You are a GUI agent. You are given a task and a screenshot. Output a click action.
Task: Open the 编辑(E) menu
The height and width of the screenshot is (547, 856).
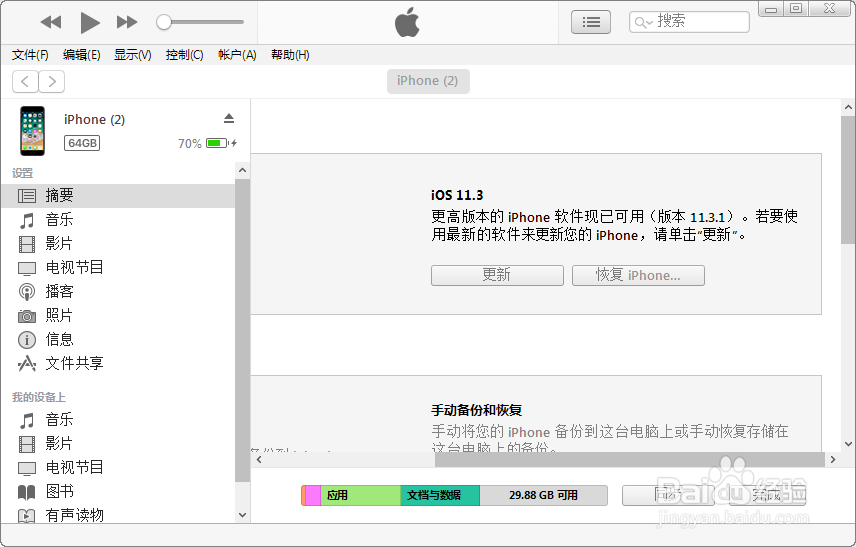pos(81,55)
